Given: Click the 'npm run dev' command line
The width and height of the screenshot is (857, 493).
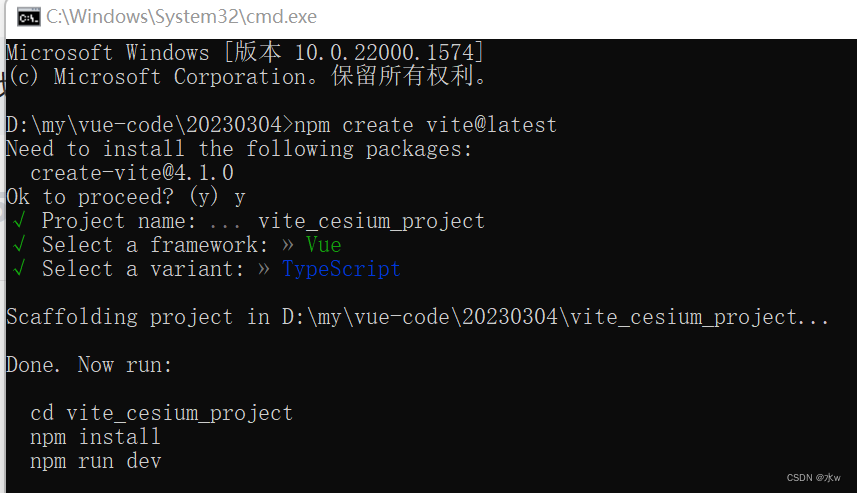Looking at the screenshot, I should tap(96, 461).
